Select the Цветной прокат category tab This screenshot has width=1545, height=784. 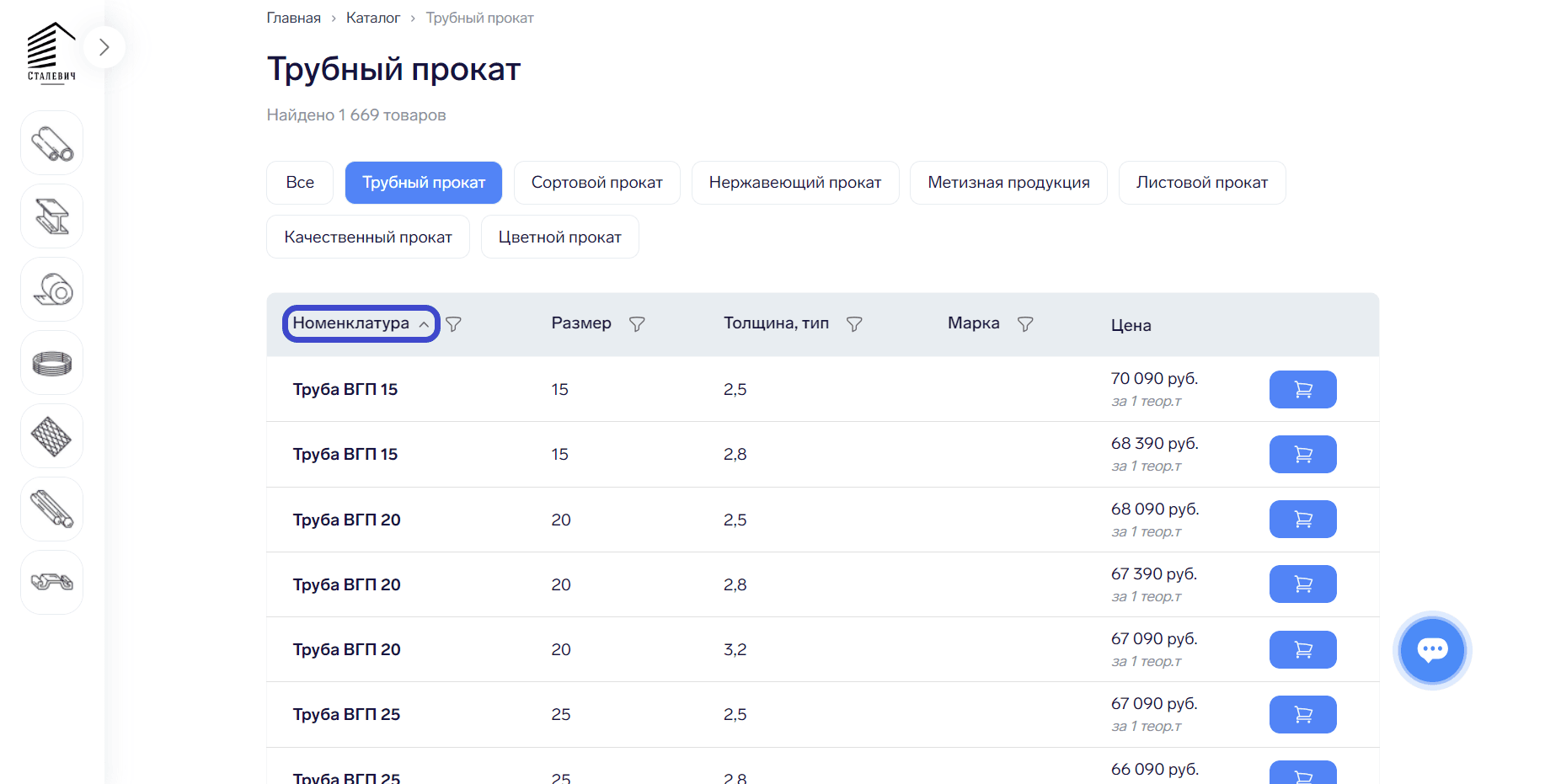pyautogui.click(x=560, y=237)
